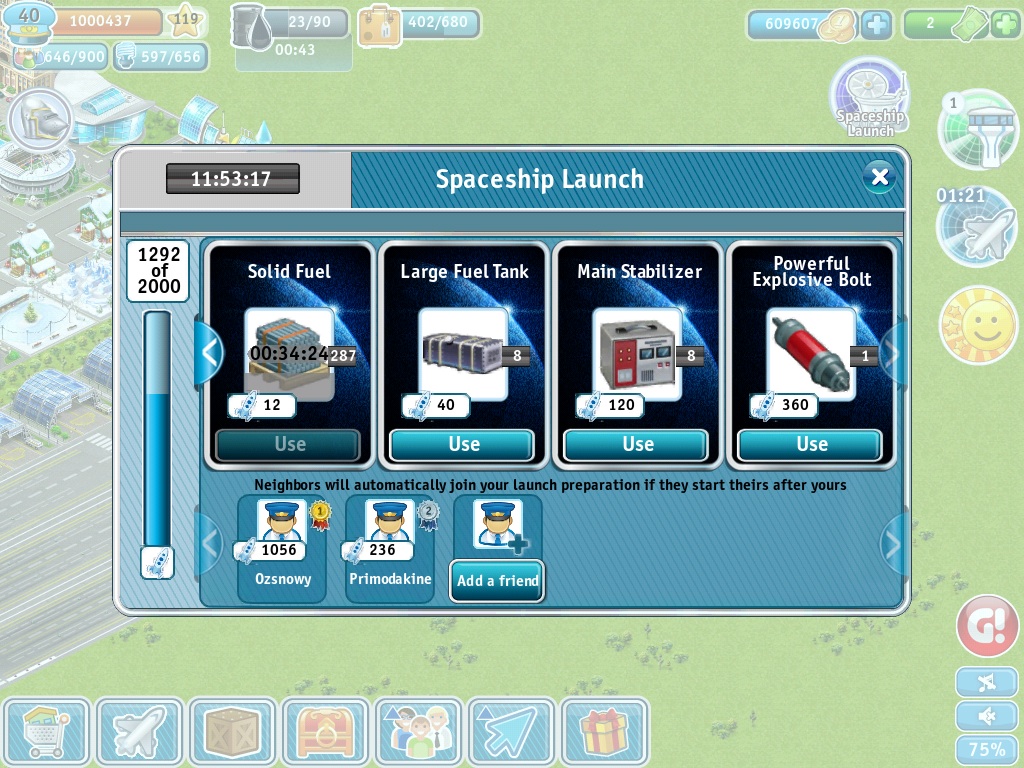Click the gift box icon
This screenshot has height=768, width=1024.
point(604,732)
